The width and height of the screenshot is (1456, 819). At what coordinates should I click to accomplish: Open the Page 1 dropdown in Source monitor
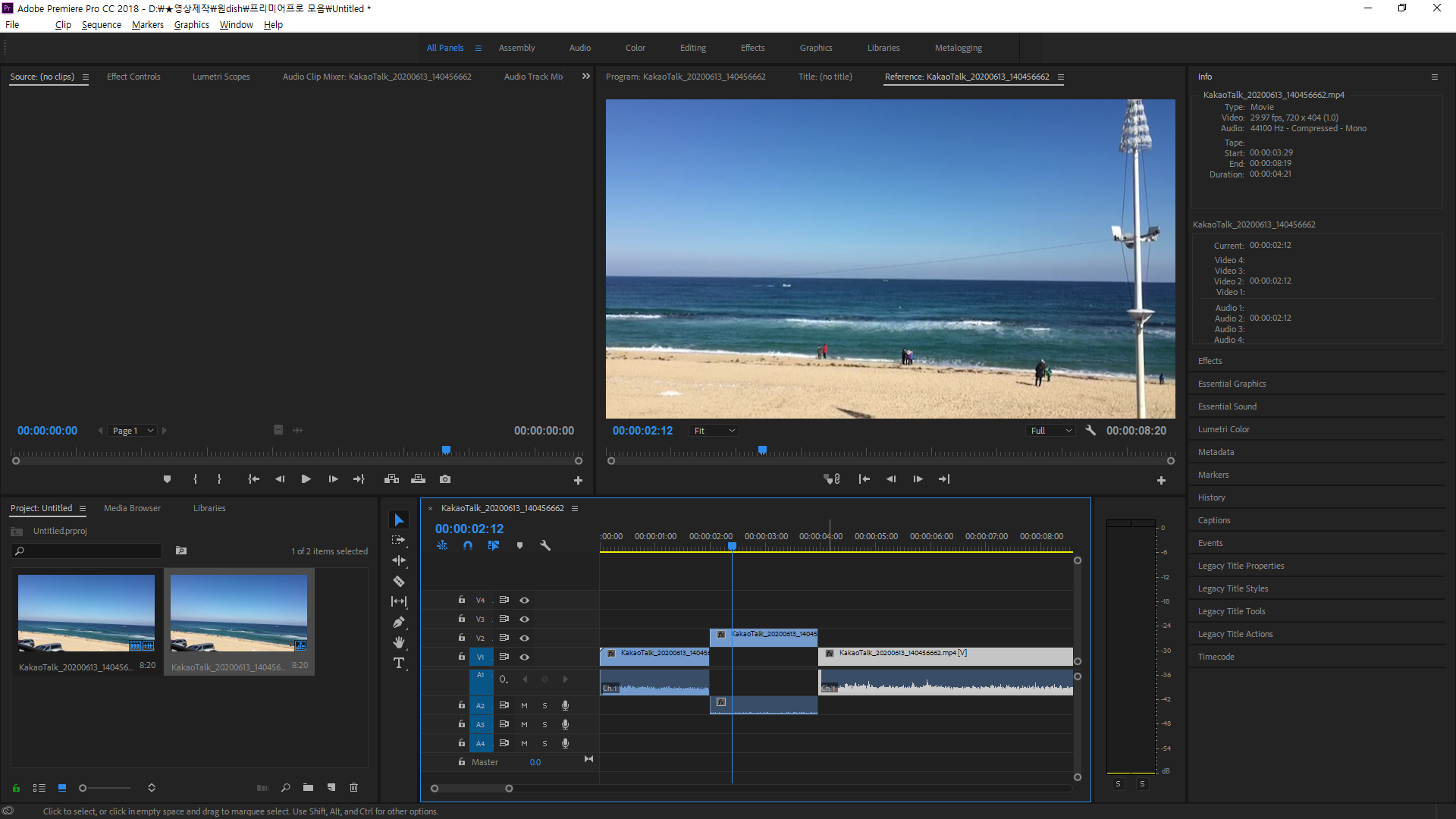pos(133,431)
